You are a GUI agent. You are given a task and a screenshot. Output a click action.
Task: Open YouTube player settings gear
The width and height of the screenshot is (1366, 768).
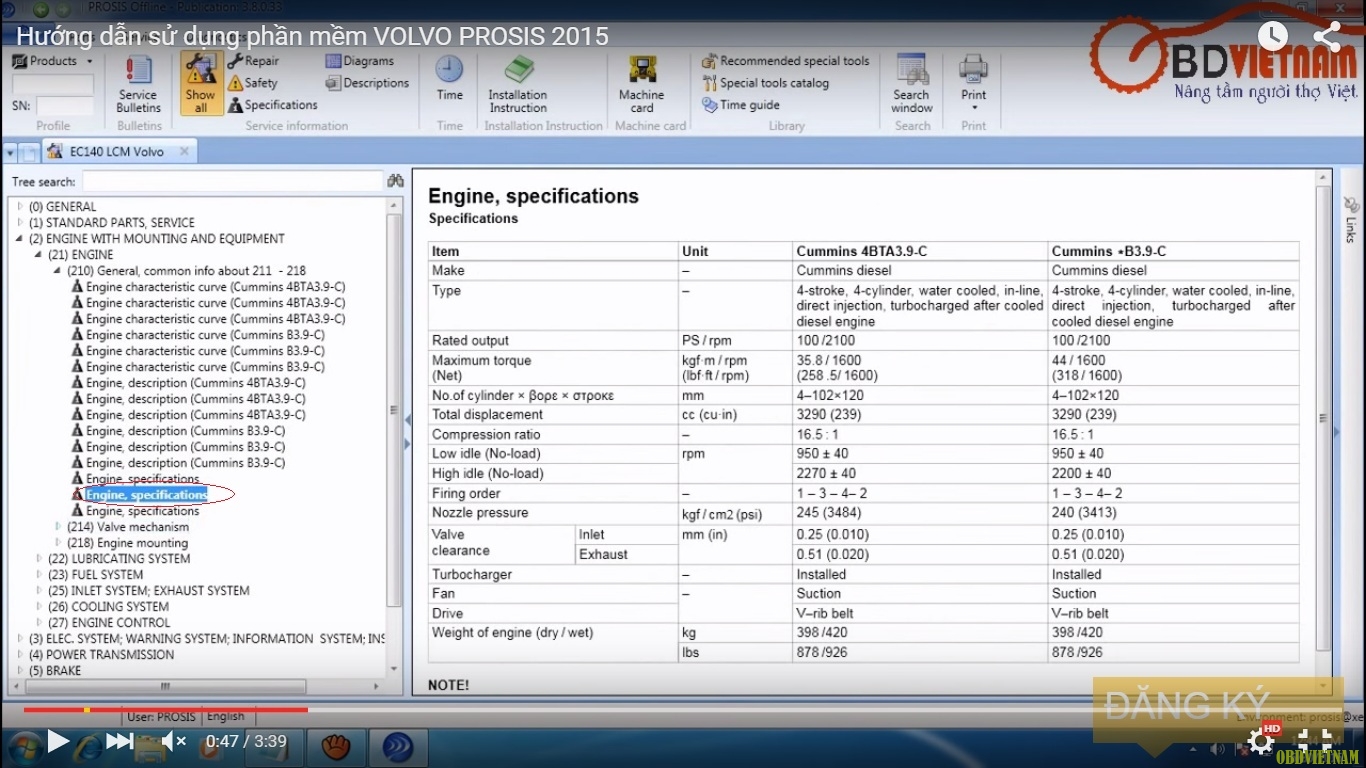click(x=1261, y=741)
